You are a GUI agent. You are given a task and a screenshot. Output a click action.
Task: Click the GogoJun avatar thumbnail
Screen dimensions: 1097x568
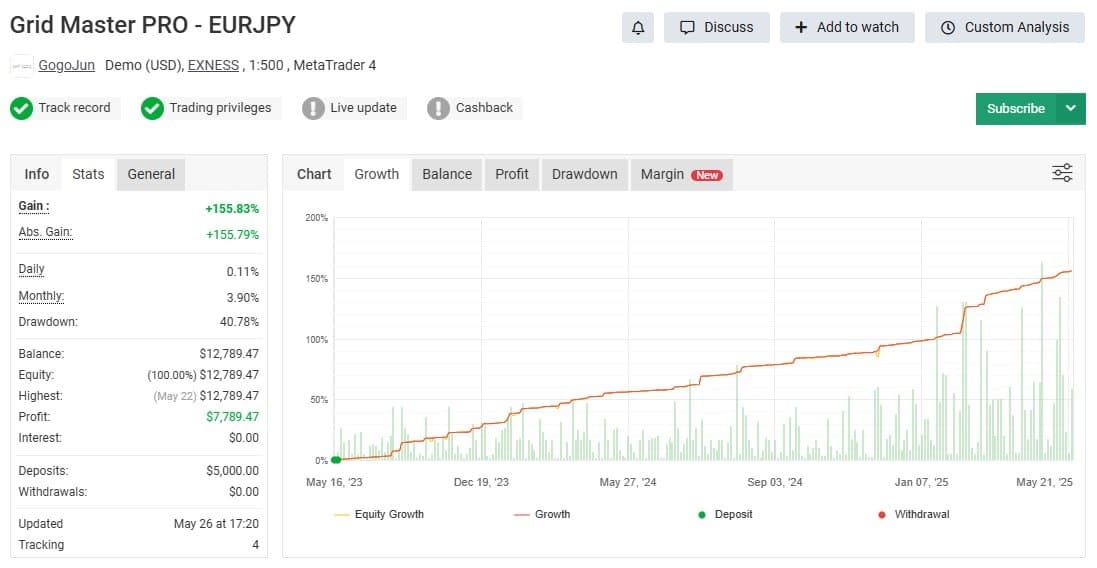click(22, 66)
